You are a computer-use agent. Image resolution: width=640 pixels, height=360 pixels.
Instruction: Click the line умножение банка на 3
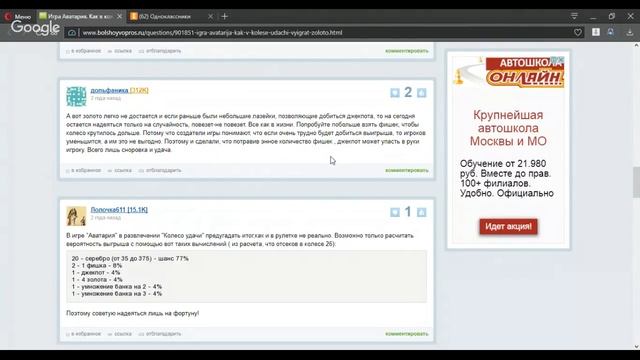pyautogui.click(x=117, y=293)
